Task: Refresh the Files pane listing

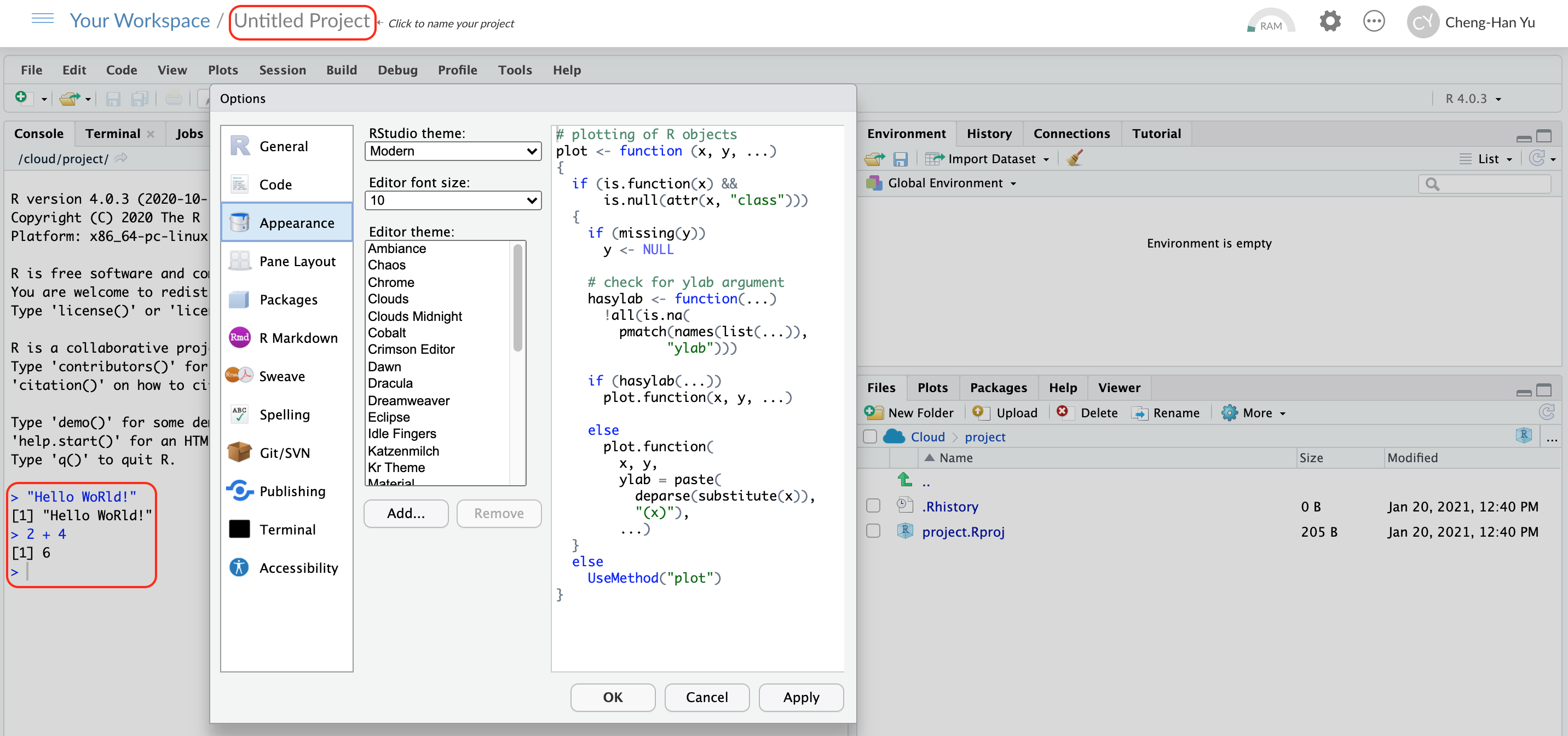Action: point(1547,412)
